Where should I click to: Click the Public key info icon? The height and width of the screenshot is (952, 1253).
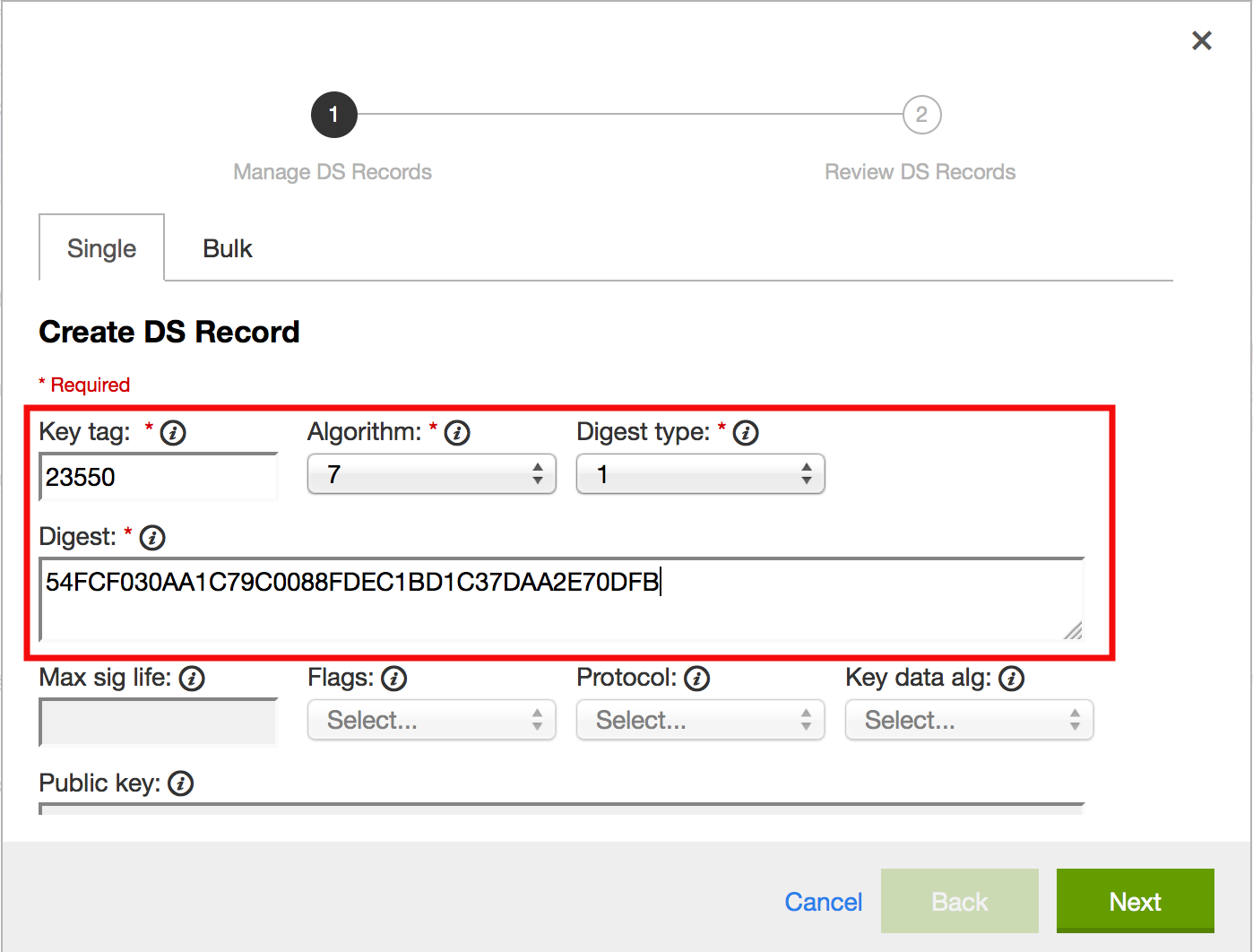click(180, 783)
